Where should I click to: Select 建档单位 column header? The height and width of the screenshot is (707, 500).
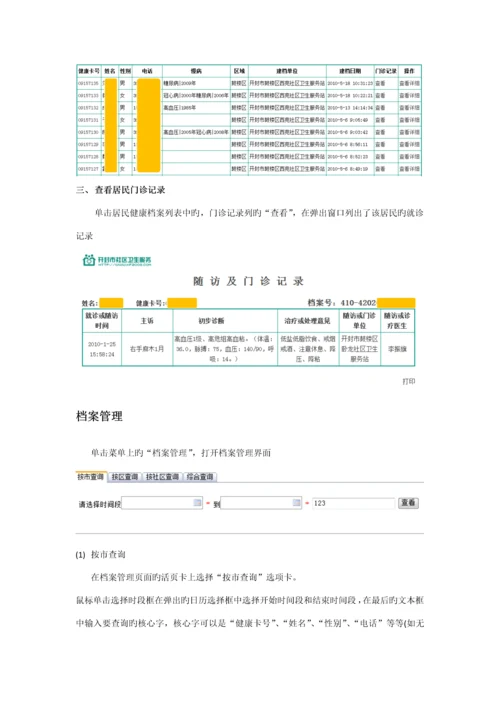[x=287, y=71]
